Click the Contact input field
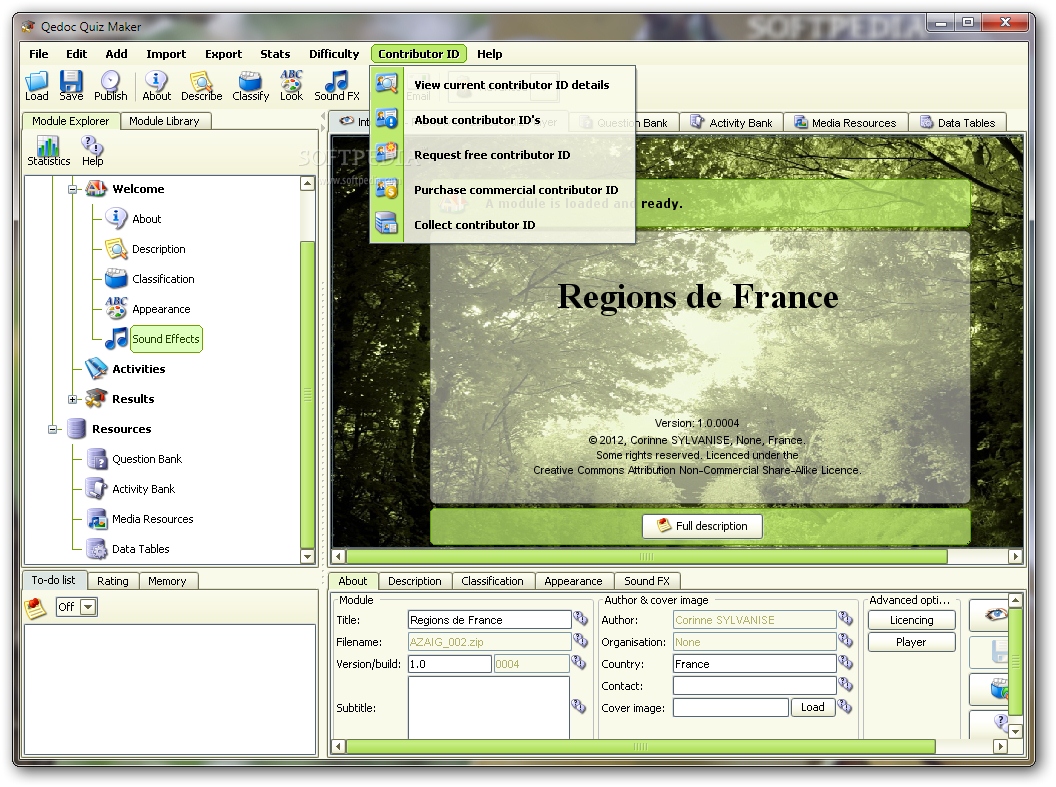 pyautogui.click(x=755, y=686)
